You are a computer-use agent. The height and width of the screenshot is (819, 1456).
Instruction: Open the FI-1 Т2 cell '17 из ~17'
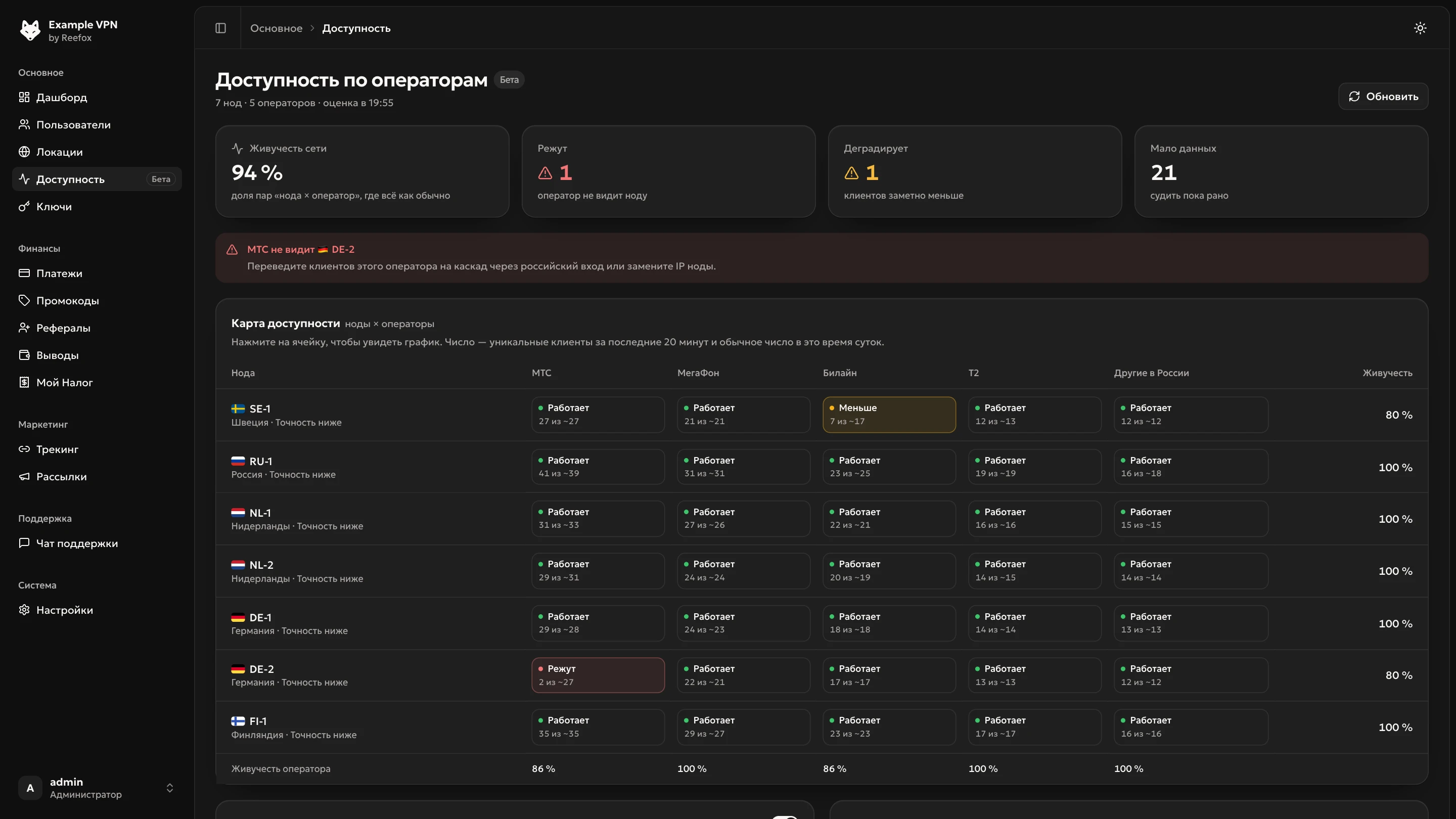1034,727
